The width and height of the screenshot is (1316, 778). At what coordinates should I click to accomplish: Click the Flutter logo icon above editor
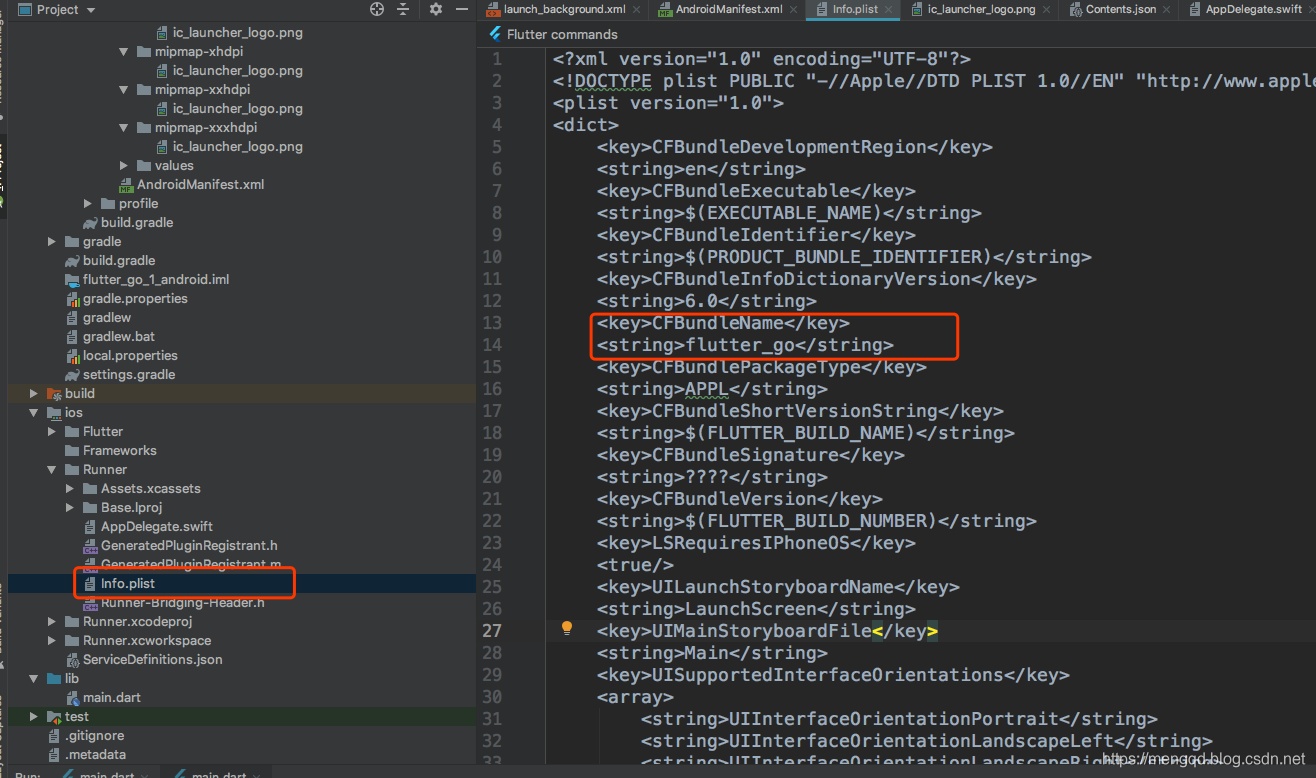pyautogui.click(x=495, y=34)
